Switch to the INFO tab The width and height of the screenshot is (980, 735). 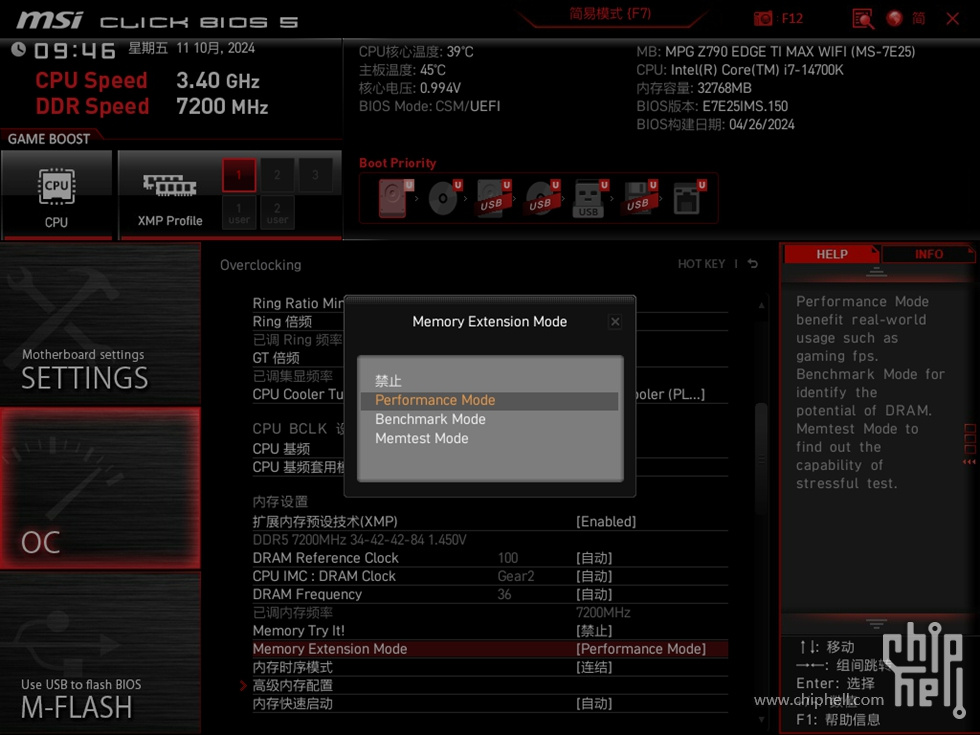[928, 254]
